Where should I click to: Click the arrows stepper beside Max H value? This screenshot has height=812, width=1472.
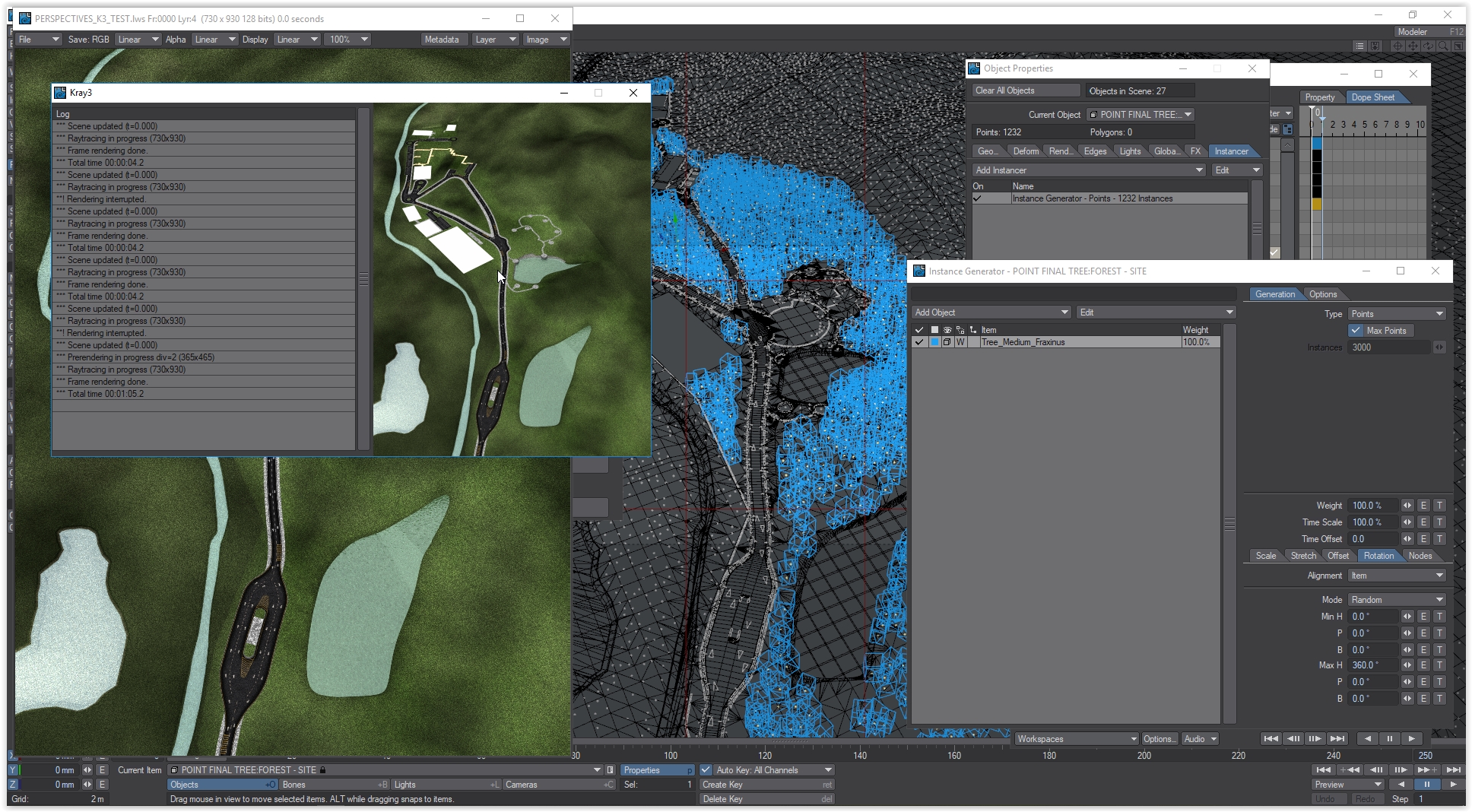1407,665
